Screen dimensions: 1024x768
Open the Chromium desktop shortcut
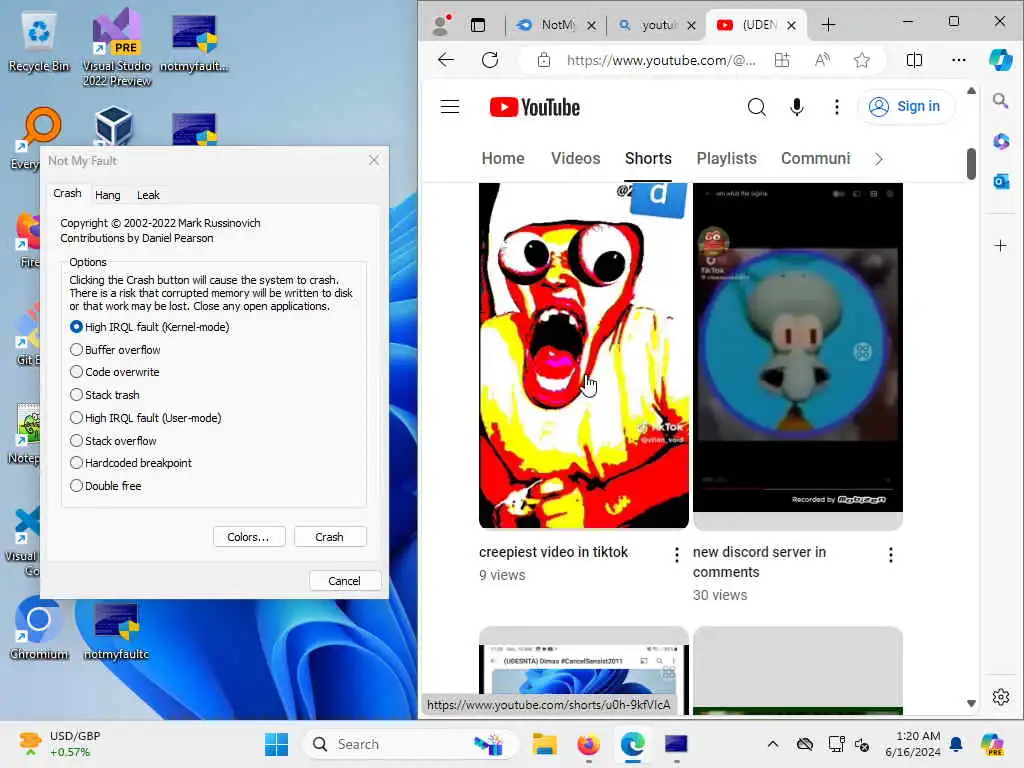(x=39, y=629)
